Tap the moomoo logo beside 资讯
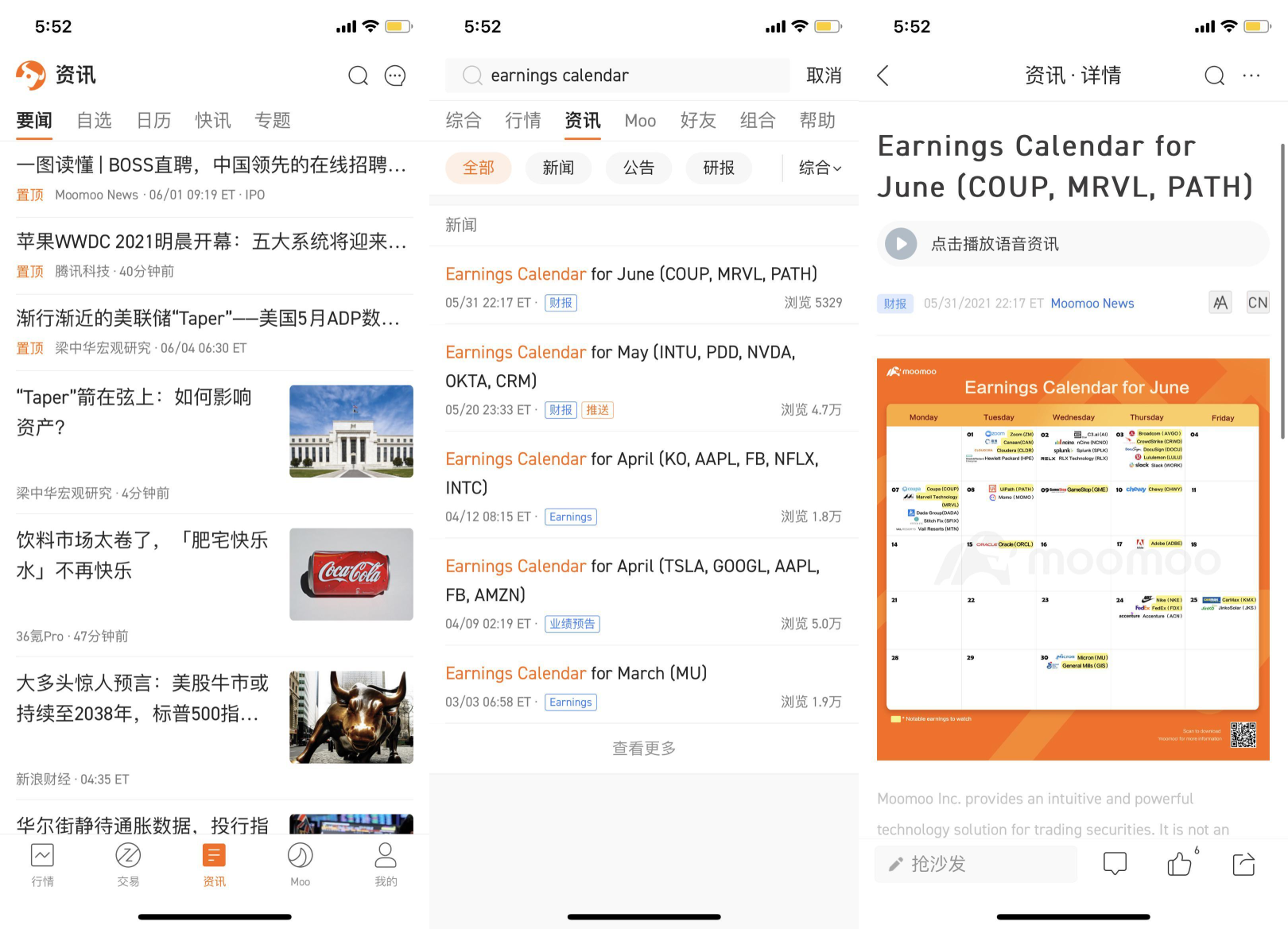The width and height of the screenshot is (1288, 929). point(31,75)
